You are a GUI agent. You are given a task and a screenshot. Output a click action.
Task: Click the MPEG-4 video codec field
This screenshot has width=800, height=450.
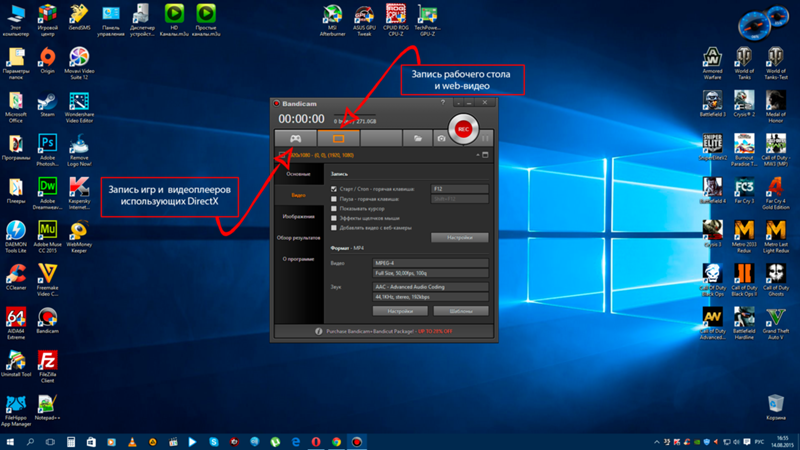pyautogui.click(x=430, y=263)
